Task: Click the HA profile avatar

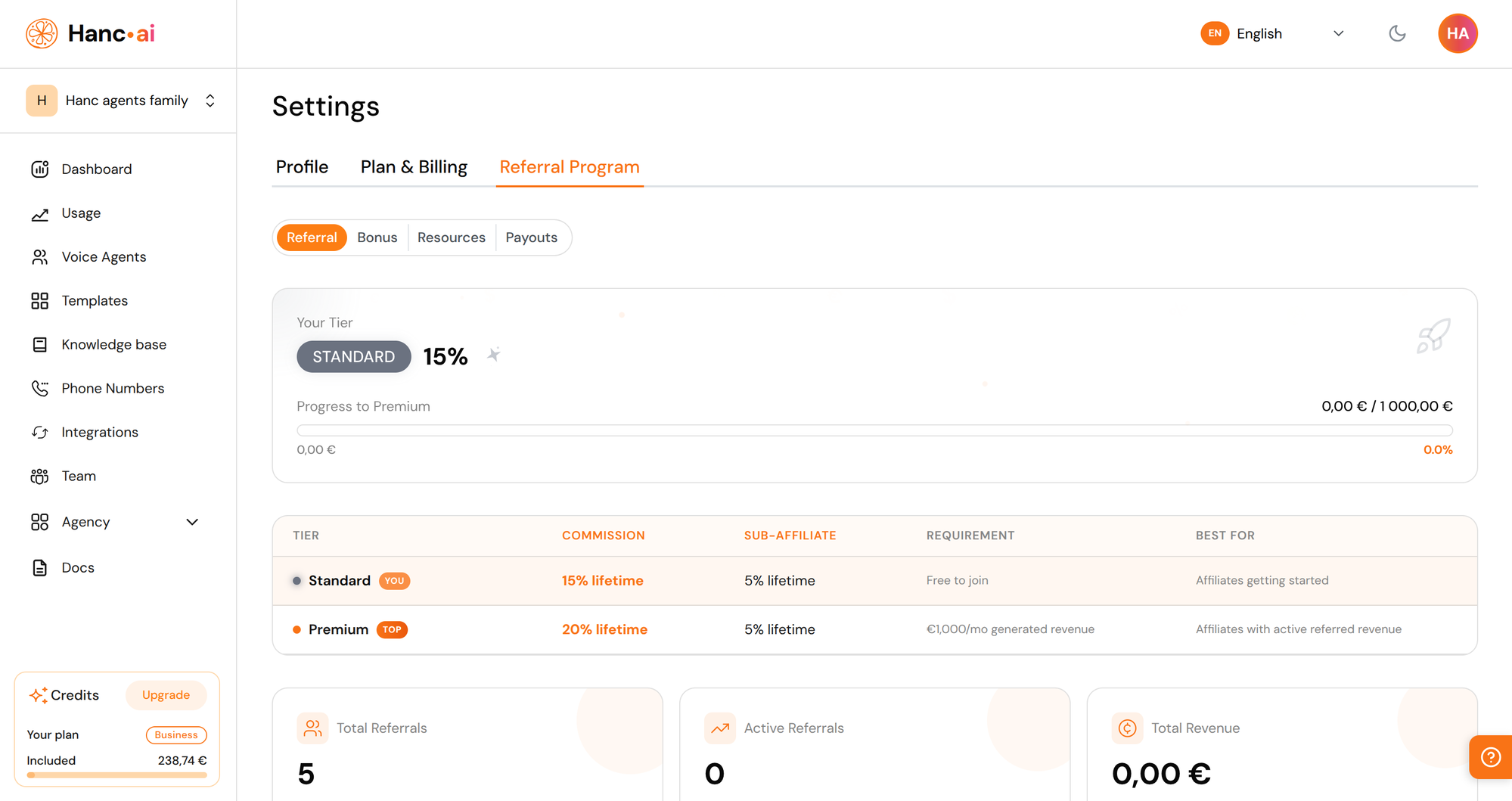Action: [x=1458, y=33]
